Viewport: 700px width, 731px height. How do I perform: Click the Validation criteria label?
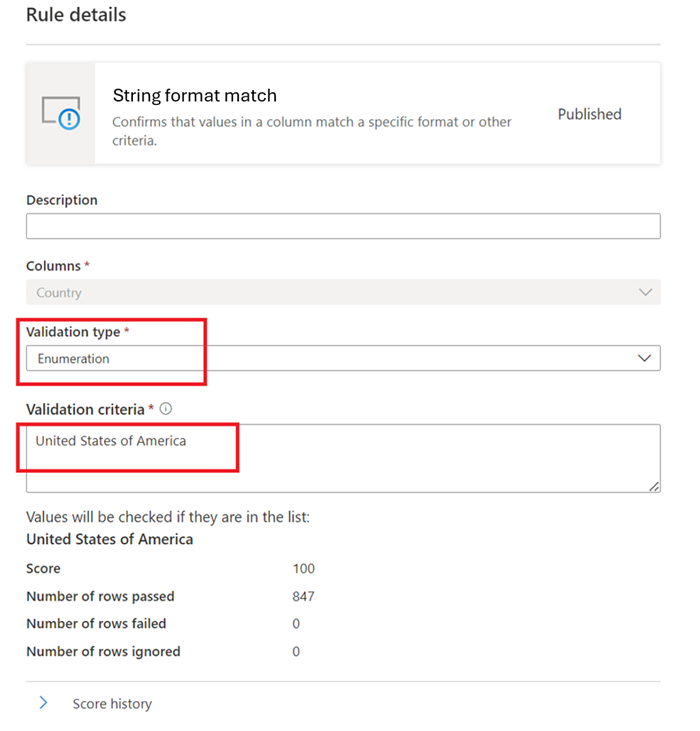85,409
